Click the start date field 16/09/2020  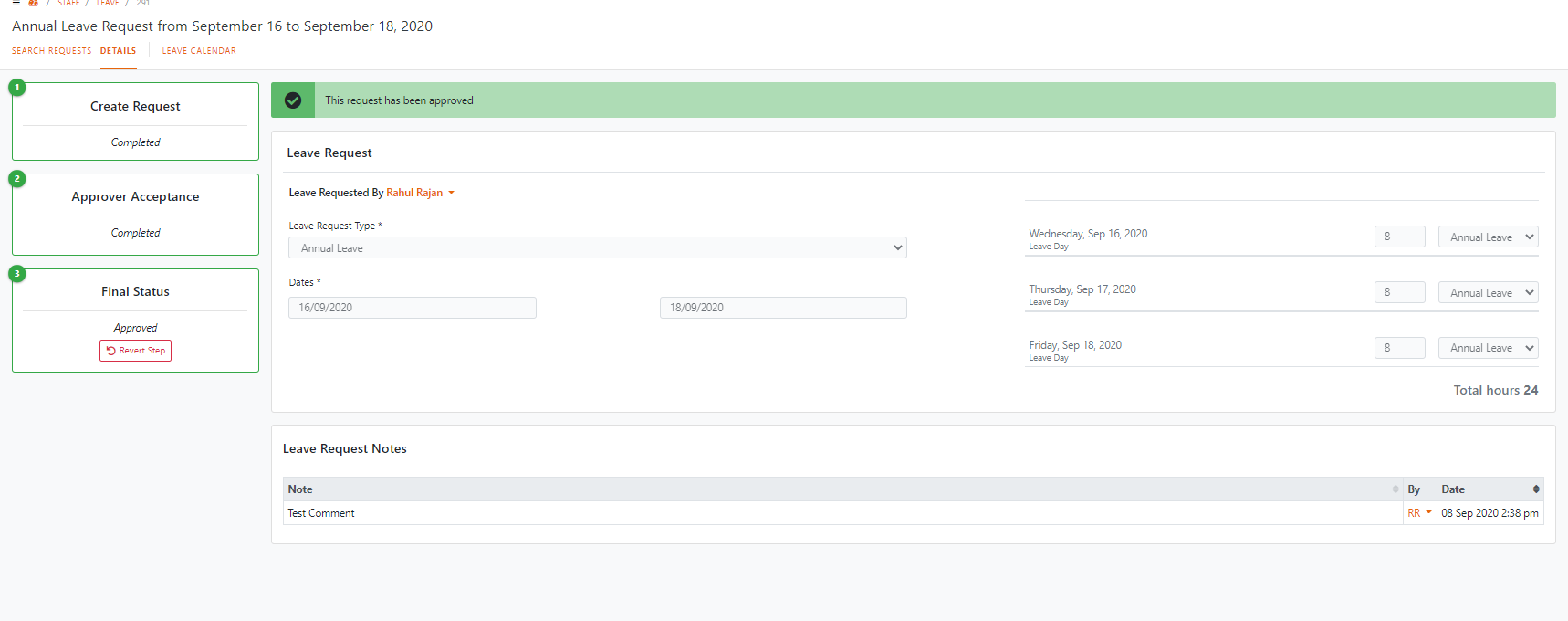[413, 308]
